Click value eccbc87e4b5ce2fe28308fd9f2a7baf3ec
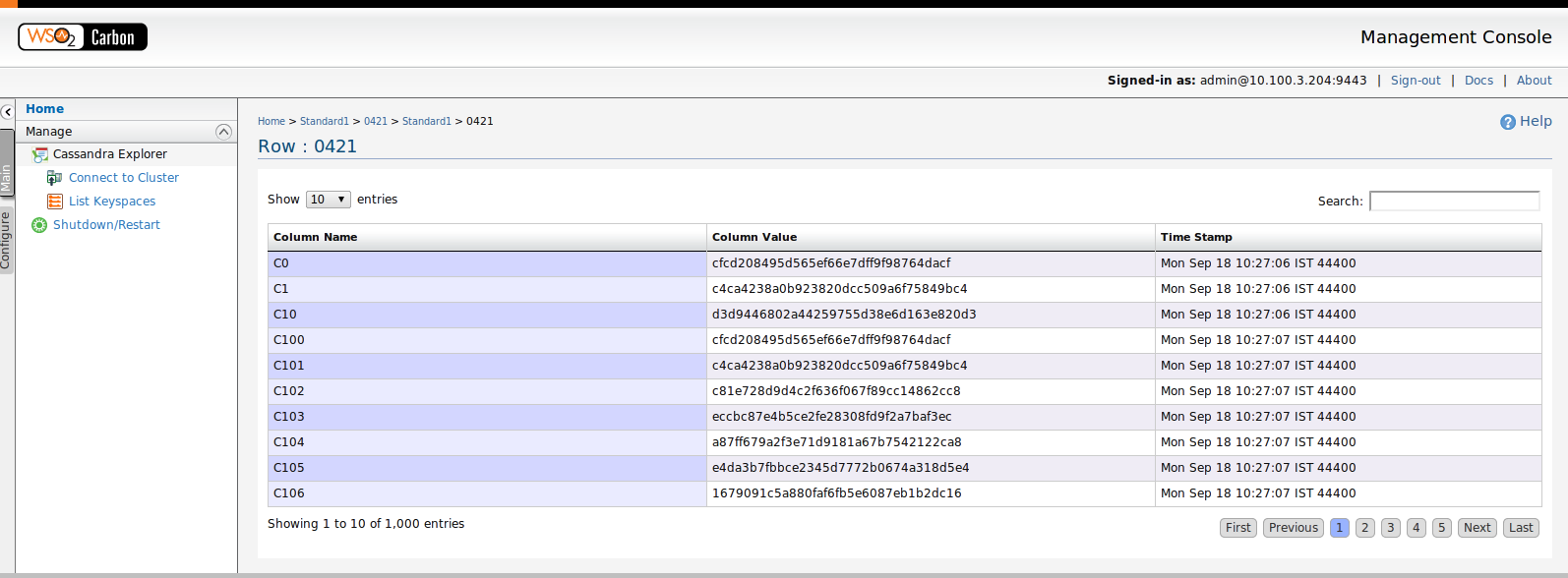 click(832, 417)
